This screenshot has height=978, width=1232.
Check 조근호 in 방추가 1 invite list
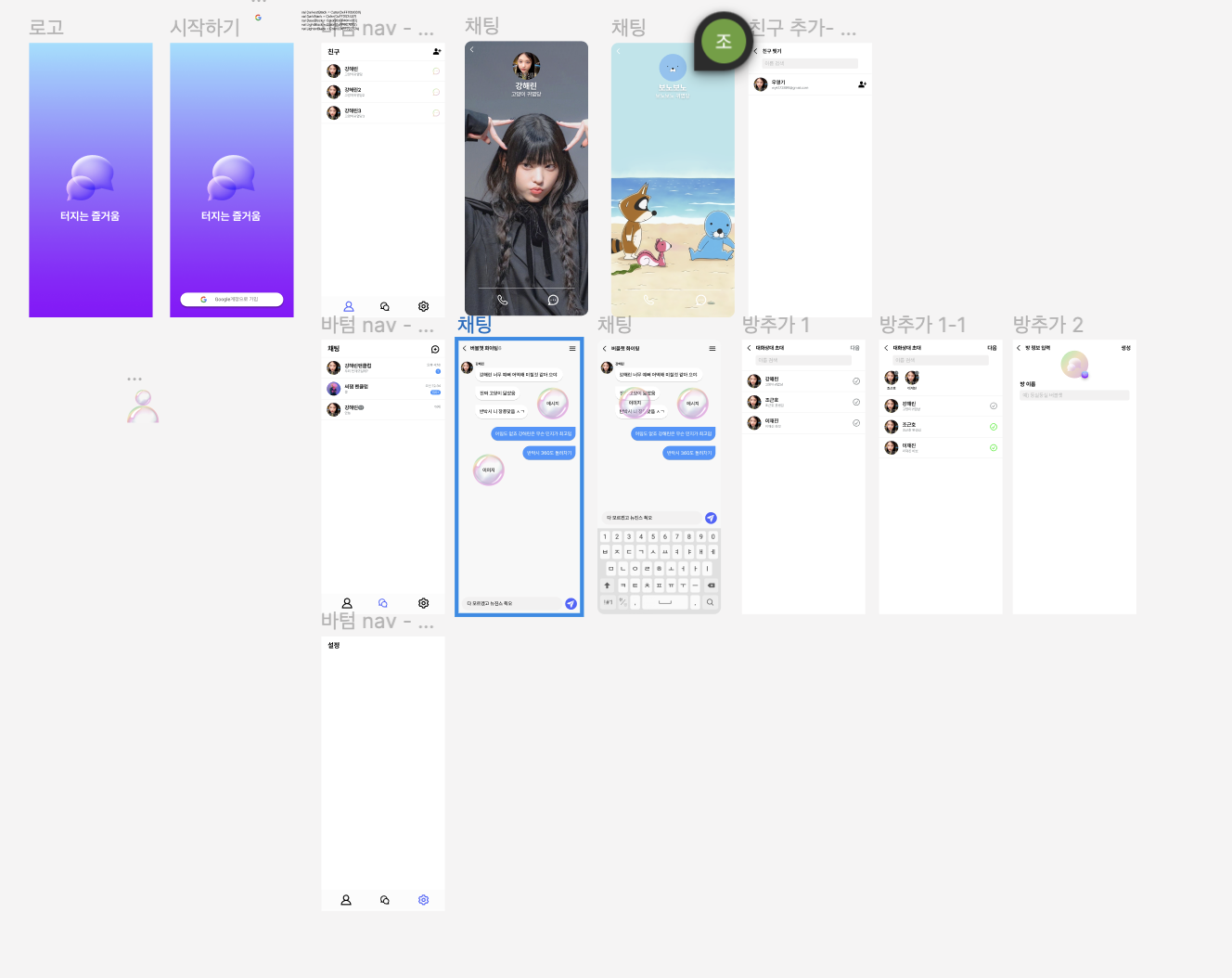click(x=856, y=402)
